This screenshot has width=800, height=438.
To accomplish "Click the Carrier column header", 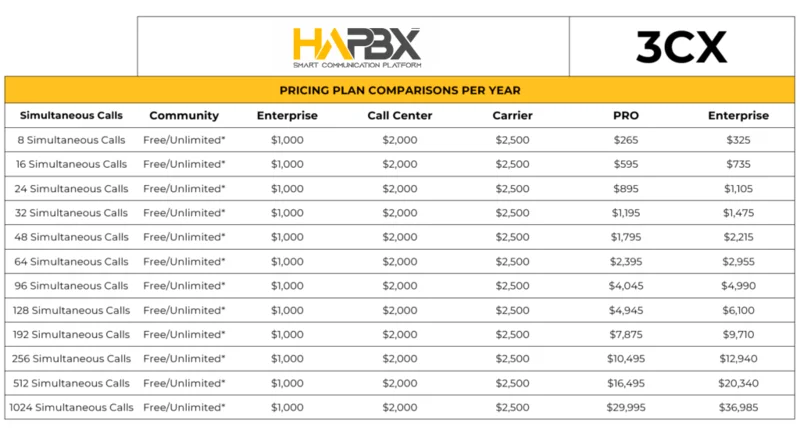I will pos(511,115).
